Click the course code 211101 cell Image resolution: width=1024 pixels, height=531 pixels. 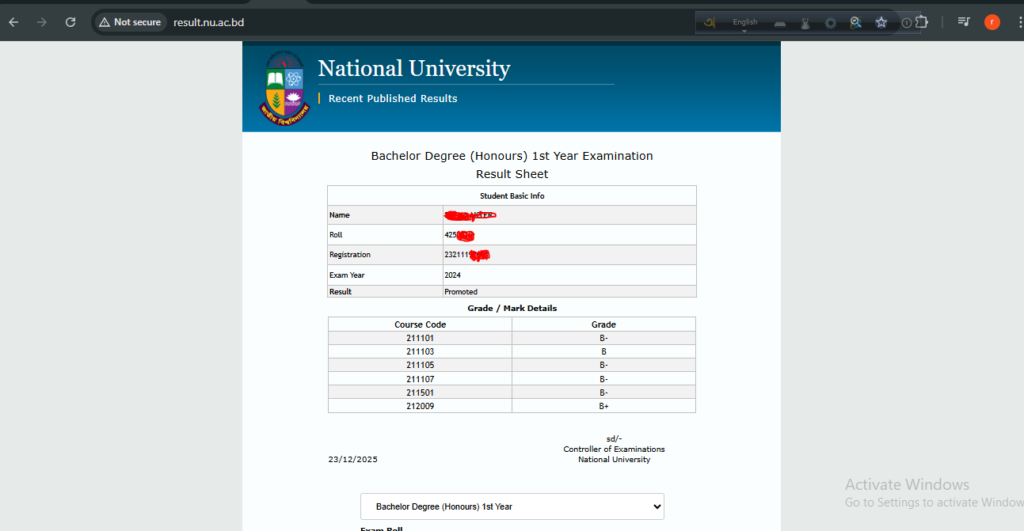pyautogui.click(x=420, y=338)
